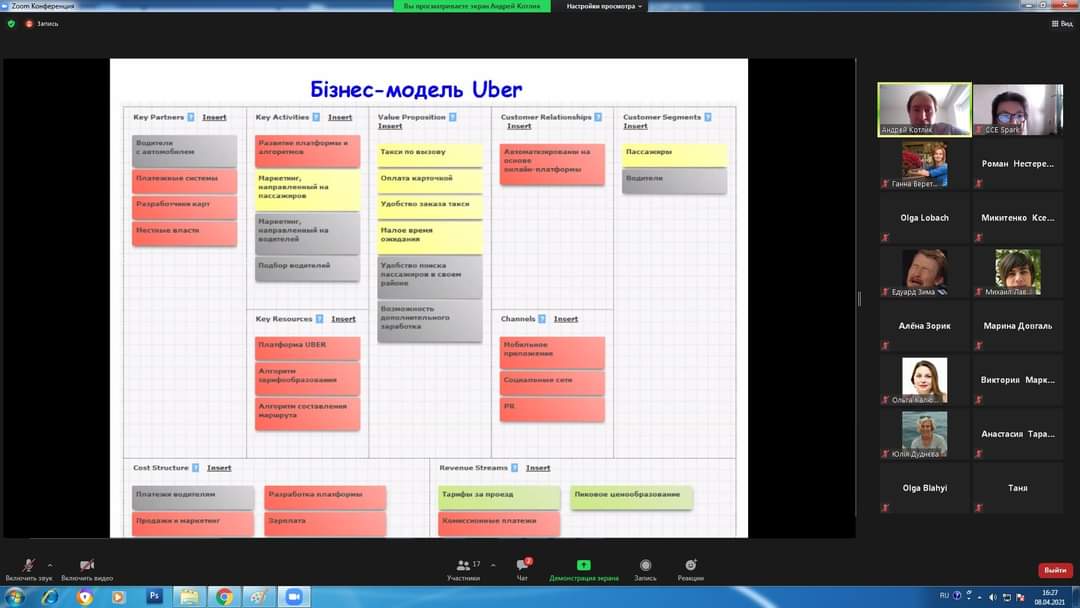1080x608 pixels.
Task: Click RU language indicator in tray
Action: pyautogui.click(x=944, y=596)
